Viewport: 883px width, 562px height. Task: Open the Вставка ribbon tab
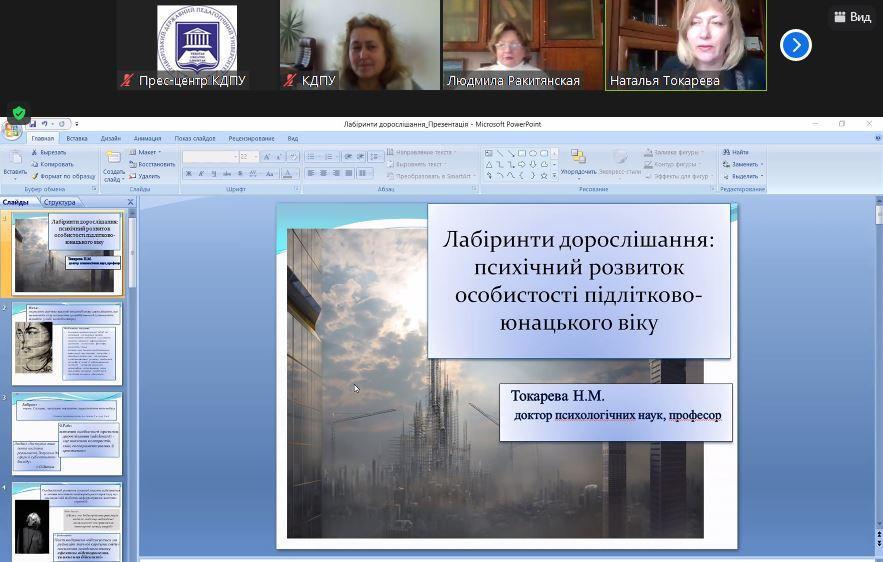tap(77, 139)
